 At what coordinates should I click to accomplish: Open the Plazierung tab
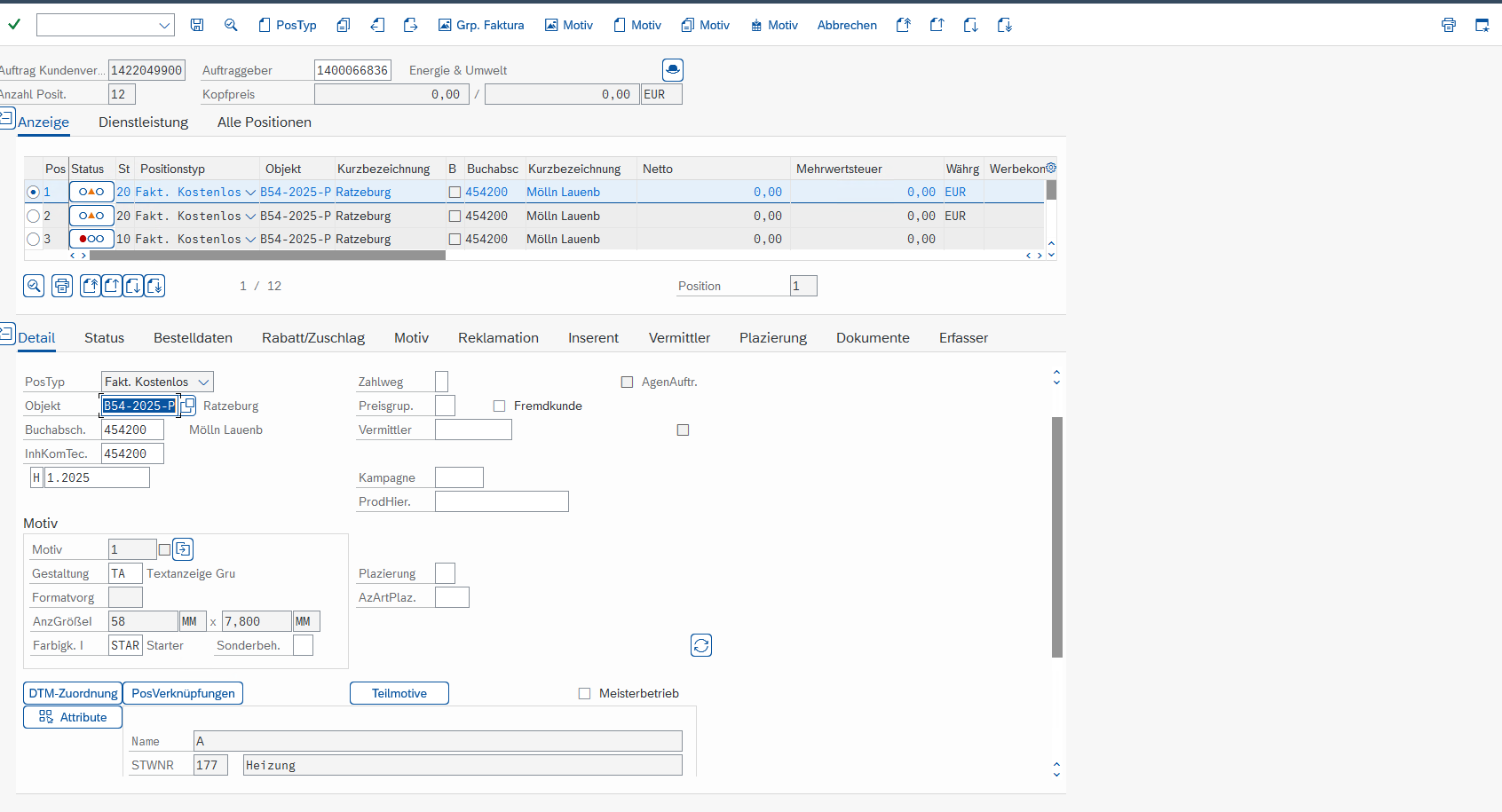773,338
